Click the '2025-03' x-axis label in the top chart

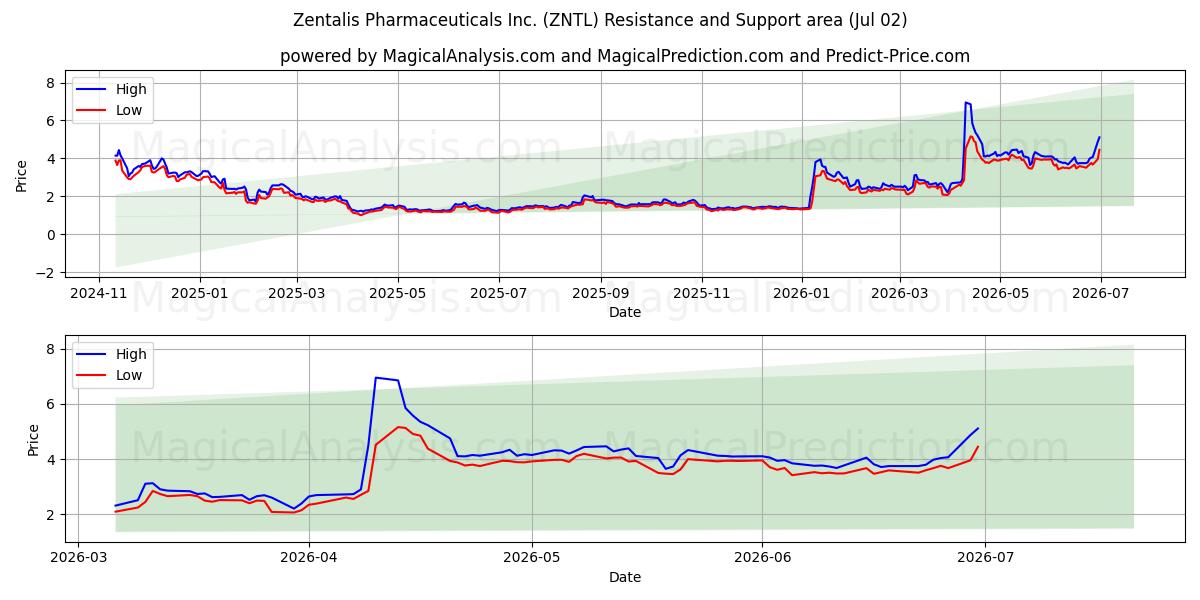pos(297,294)
